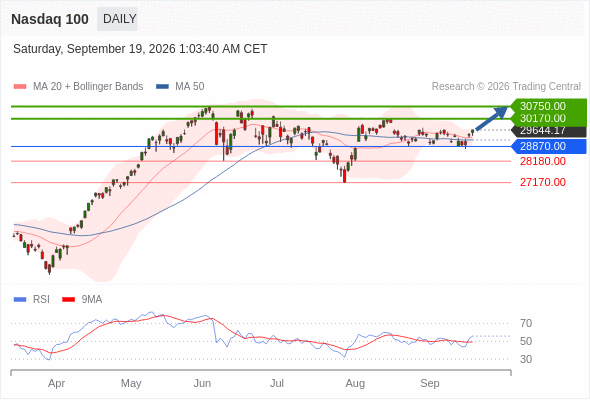Click the date and time stamp text

pyautogui.click(x=140, y=49)
